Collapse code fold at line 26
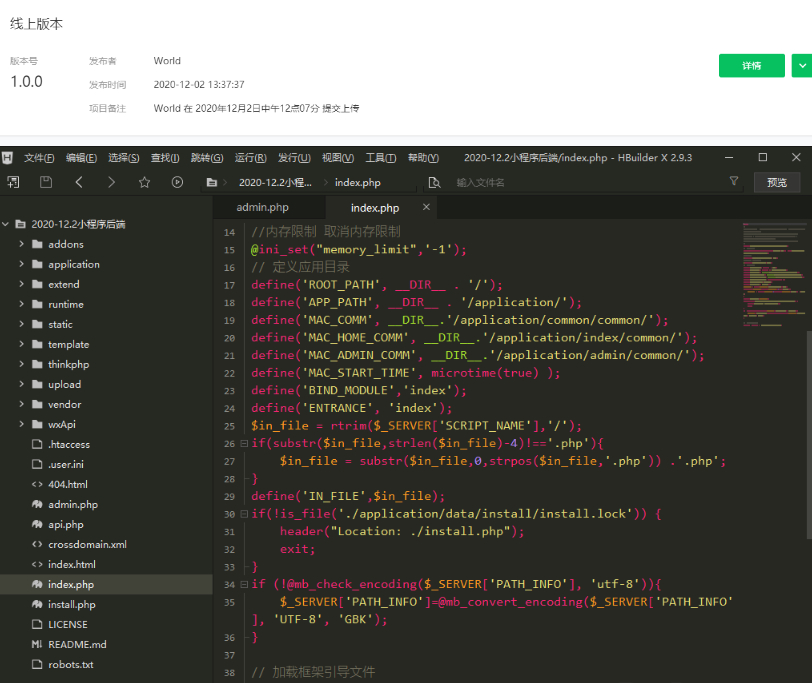812x683 pixels. pos(244,443)
